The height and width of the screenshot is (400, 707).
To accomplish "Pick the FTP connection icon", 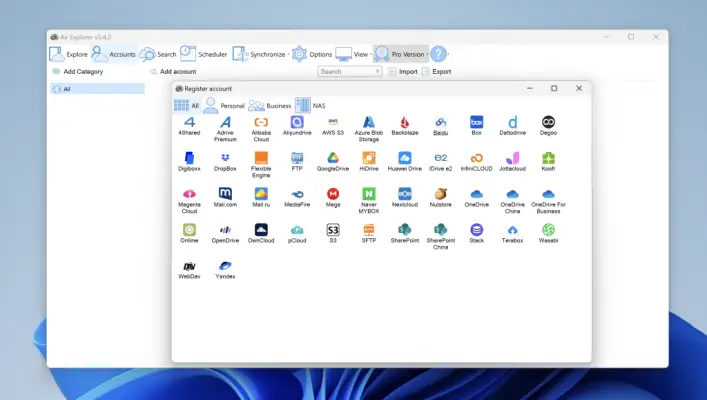I will (x=297, y=162).
